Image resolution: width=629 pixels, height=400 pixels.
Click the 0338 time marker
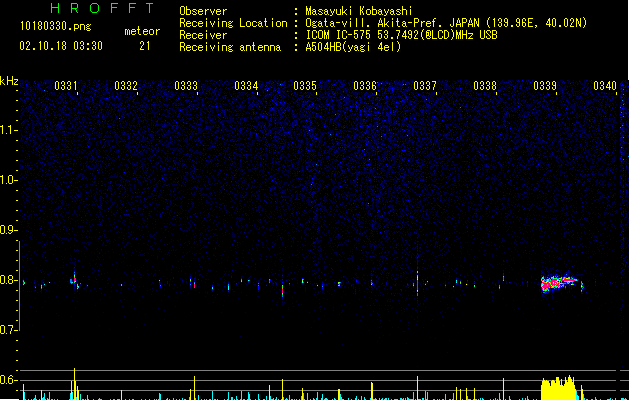click(x=485, y=86)
